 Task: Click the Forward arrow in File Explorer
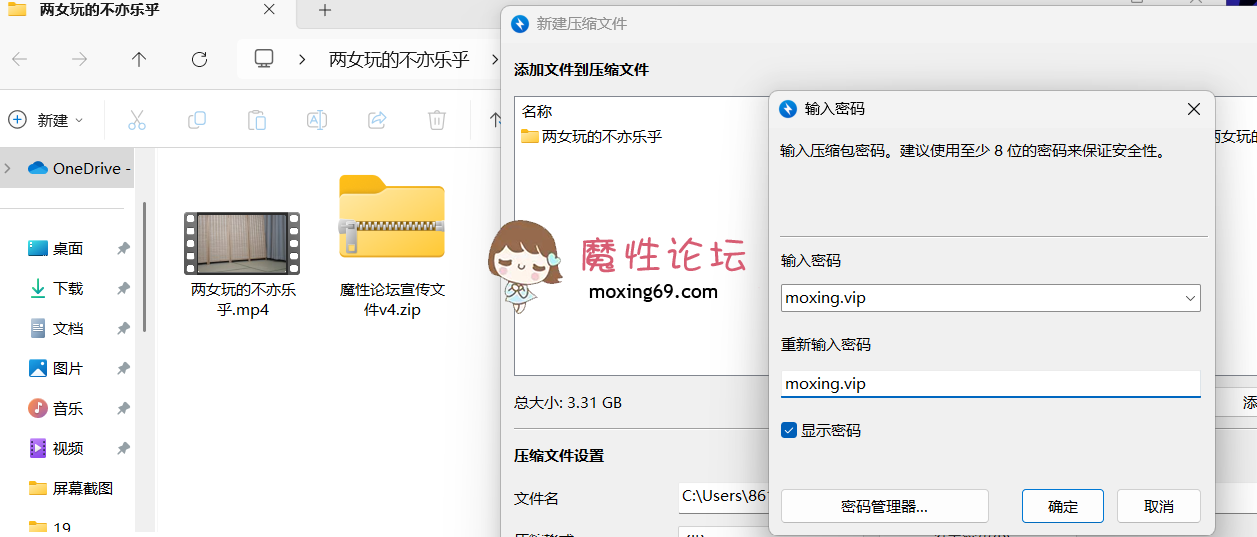click(80, 59)
